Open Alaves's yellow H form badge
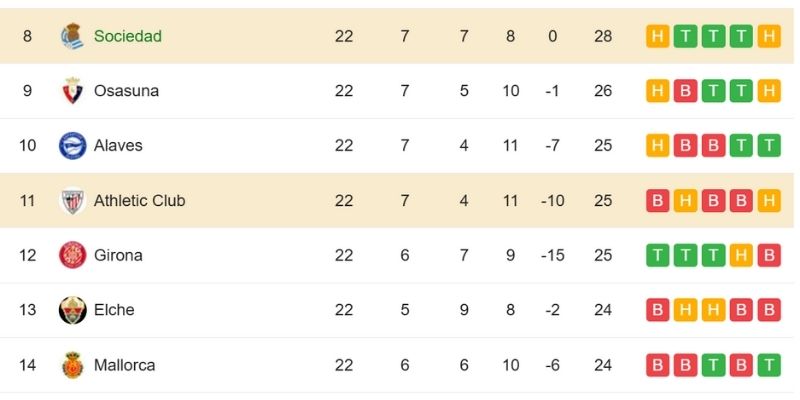Viewport: 800px width, 400px height. (657, 145)
